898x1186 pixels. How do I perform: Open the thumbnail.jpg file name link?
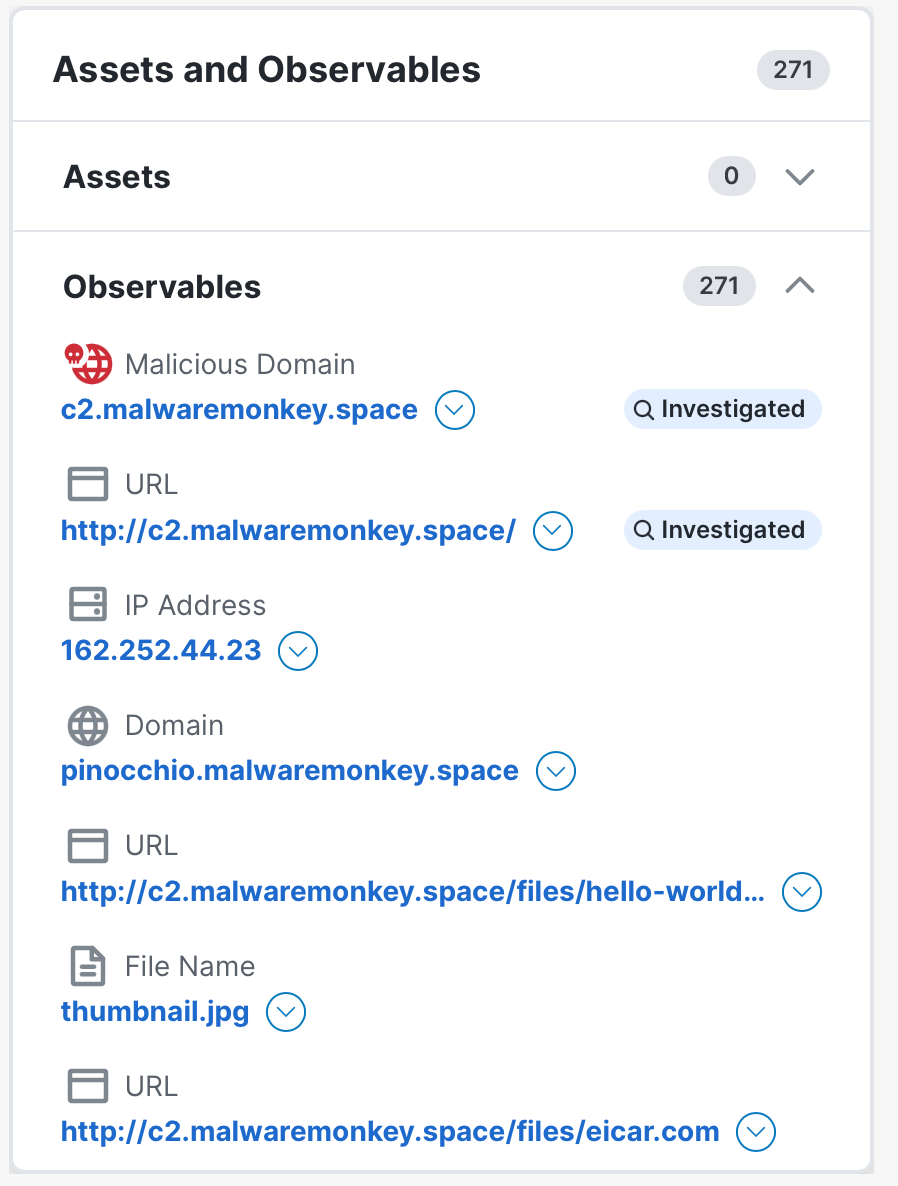[x=155, y=1011]
